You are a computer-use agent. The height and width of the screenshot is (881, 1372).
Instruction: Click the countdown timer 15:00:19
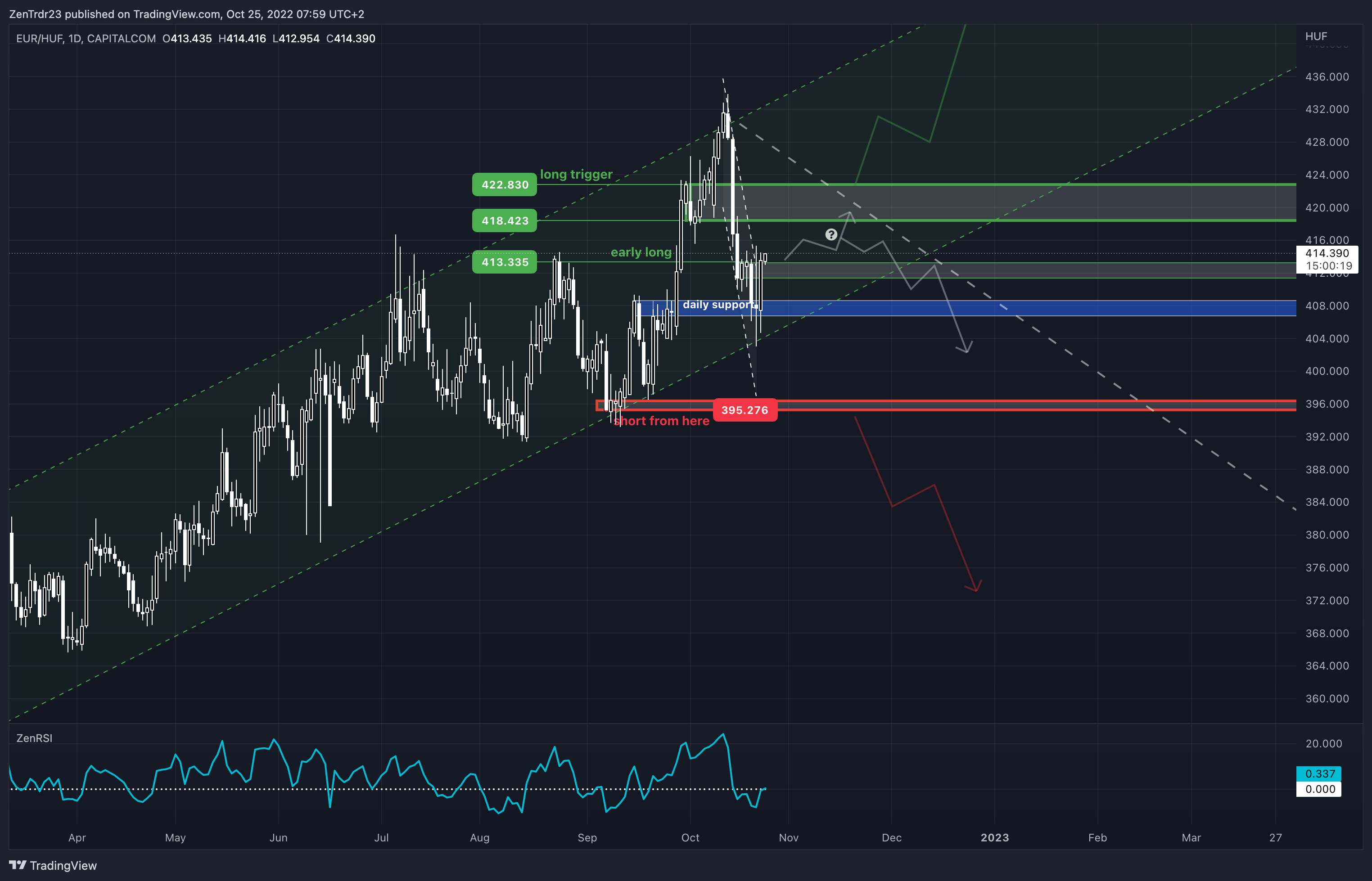click(1328, 265)
